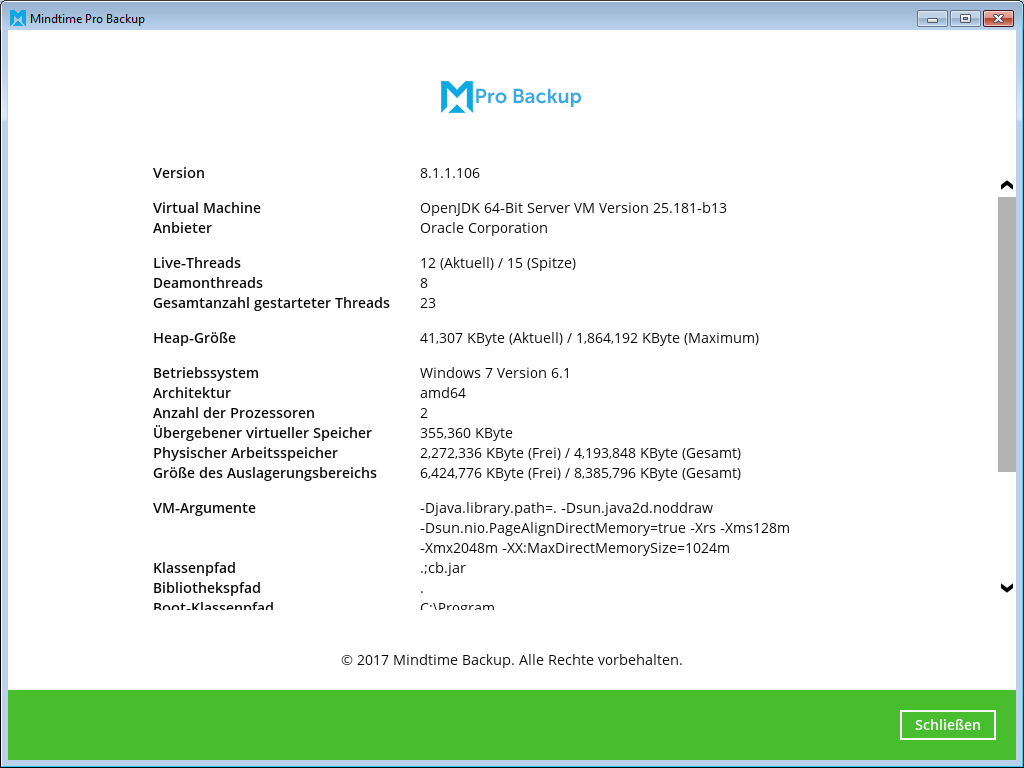
Task: Click the Architektur label
Action: [191, 393]
